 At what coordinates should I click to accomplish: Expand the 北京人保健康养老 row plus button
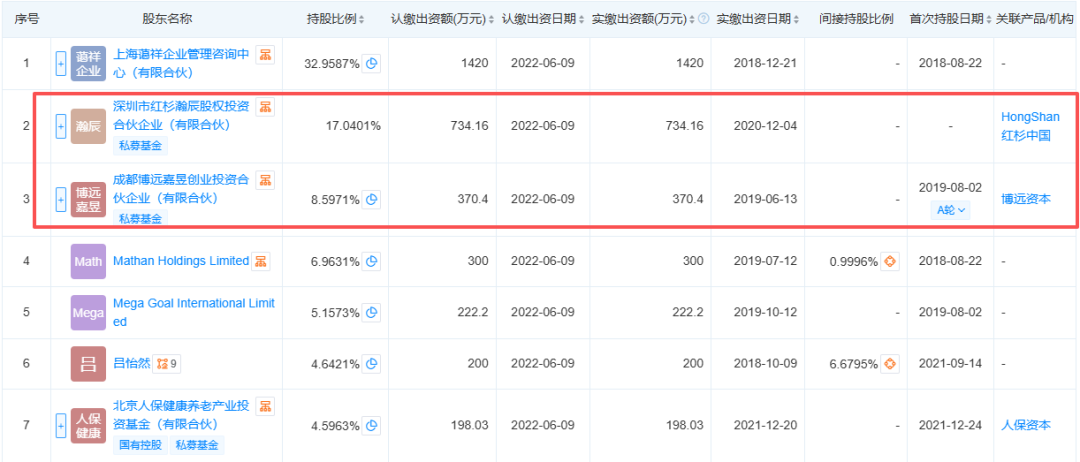tap(60, 425)
